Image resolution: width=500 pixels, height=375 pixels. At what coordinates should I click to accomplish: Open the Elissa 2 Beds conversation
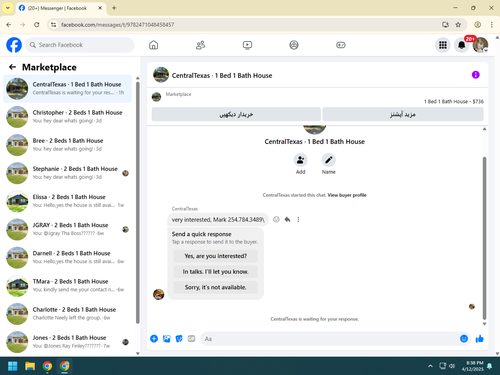68,201
